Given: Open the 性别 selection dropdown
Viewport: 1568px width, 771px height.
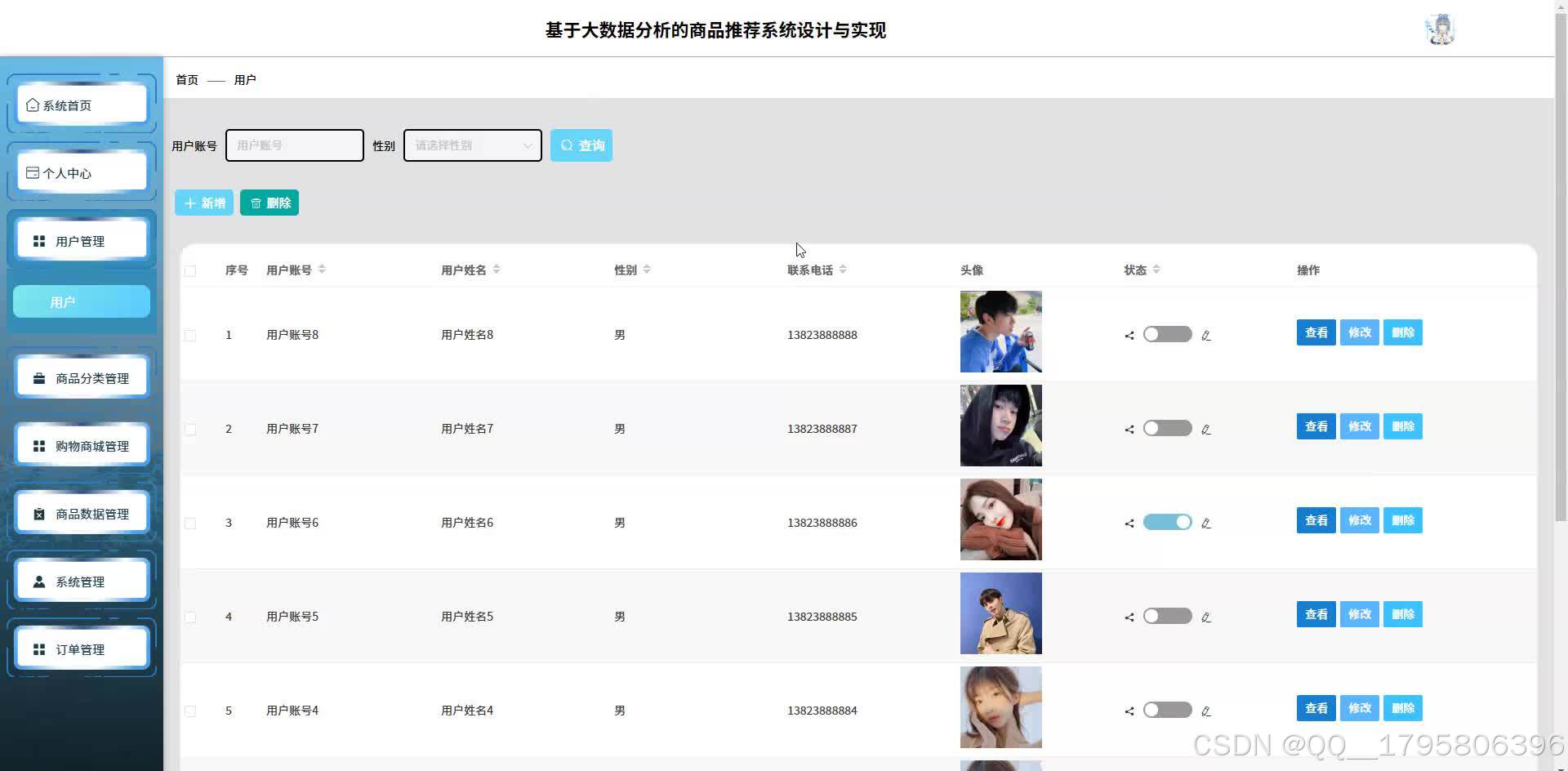Looking at the screenshot, I should click(x=473, y=145).
